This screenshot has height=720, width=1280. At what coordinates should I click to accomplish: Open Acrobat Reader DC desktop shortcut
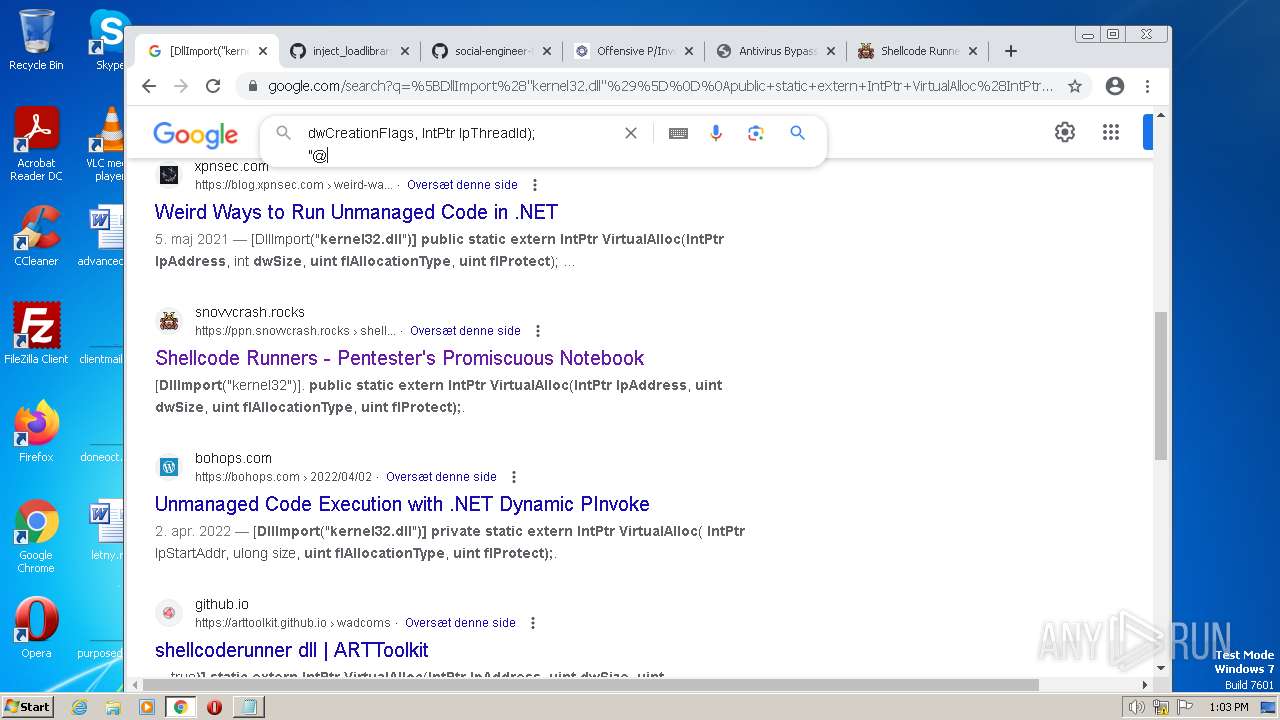pos(36,144)
